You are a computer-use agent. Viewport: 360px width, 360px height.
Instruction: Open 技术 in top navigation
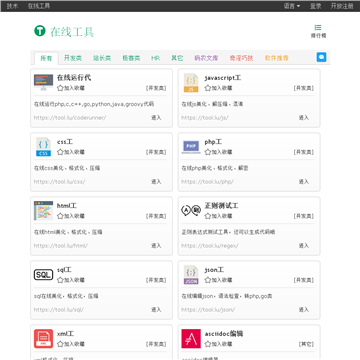point(13,6)
